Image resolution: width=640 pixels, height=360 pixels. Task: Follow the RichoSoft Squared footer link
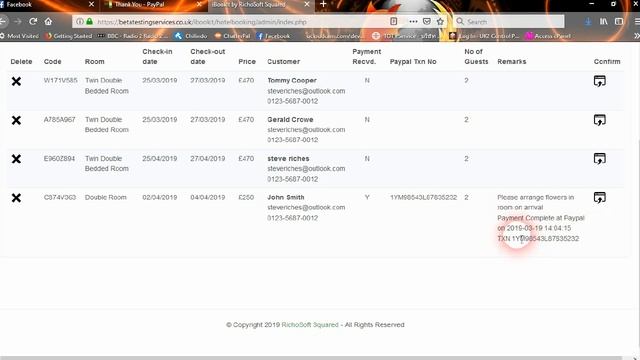click(x=310, y=325)
